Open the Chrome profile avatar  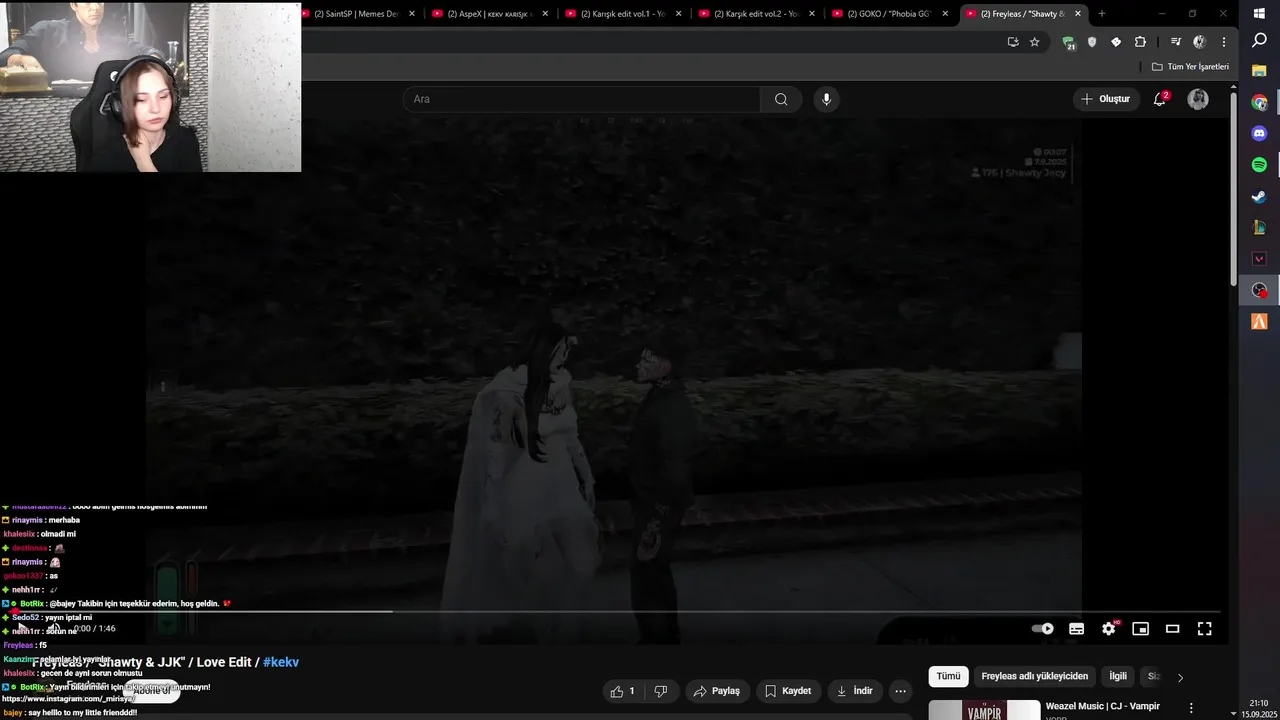[x=1199, y=42]
